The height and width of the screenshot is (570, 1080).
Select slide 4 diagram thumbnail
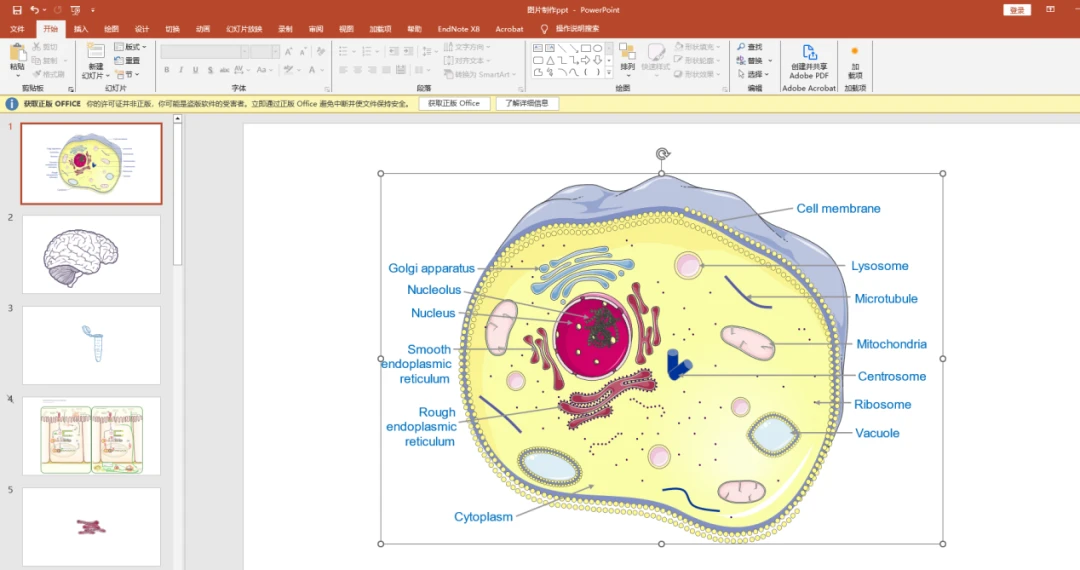(91, 436)
